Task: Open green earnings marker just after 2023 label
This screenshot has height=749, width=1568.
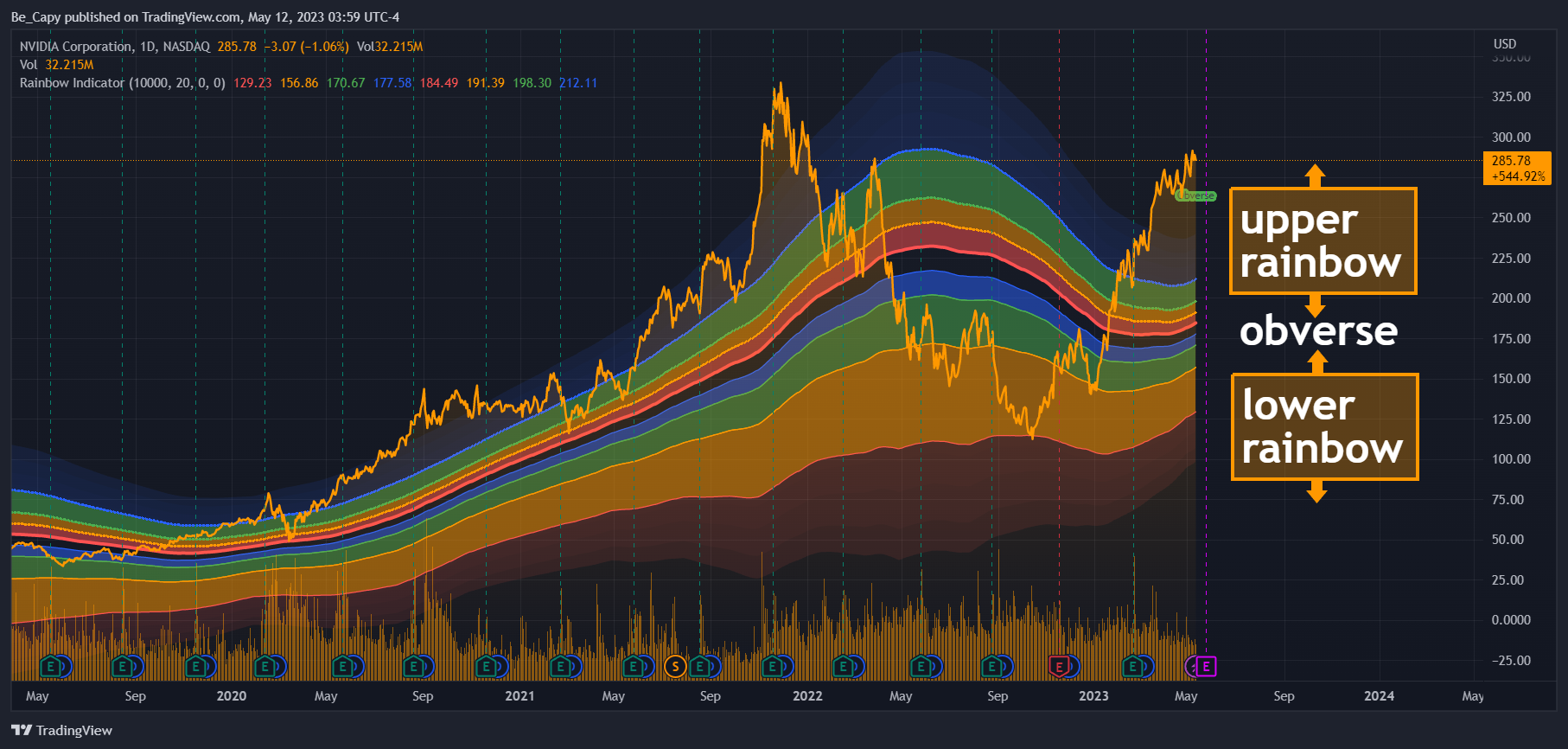Action: (x=1133, y=667)
